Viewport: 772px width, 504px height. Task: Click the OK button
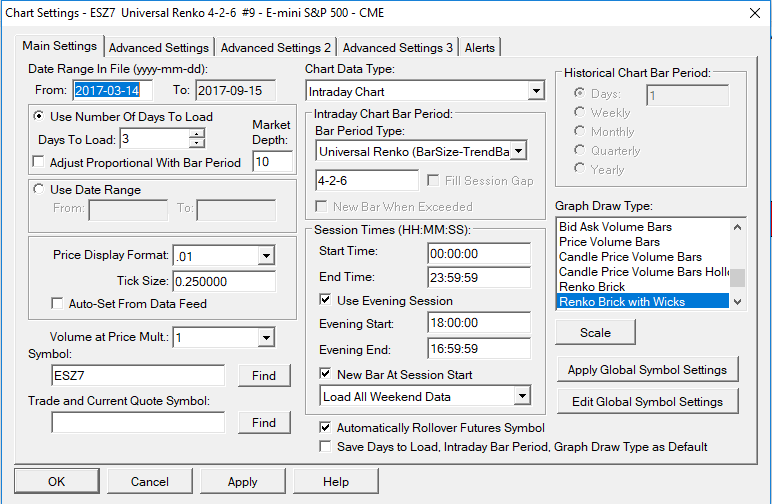(57, 481)
